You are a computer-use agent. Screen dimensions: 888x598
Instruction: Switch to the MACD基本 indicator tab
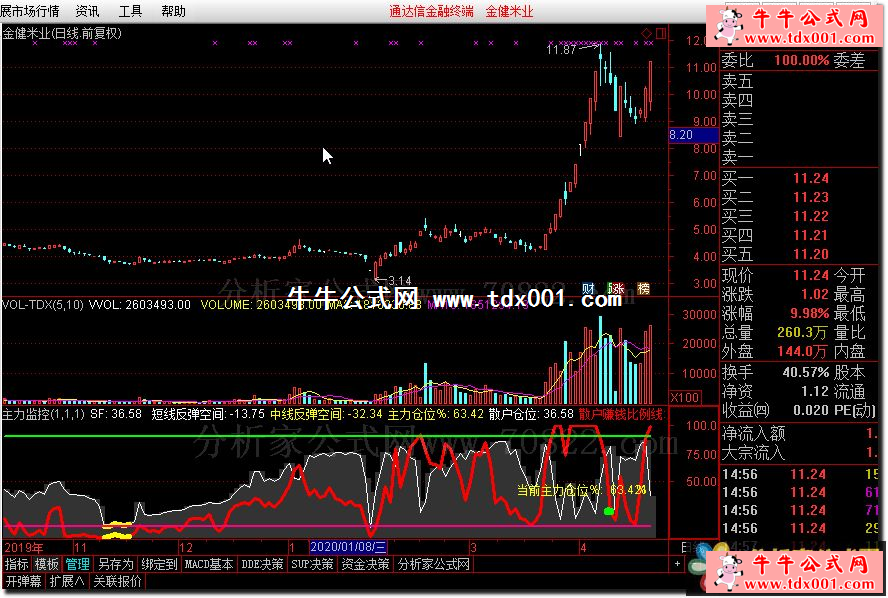209,564
